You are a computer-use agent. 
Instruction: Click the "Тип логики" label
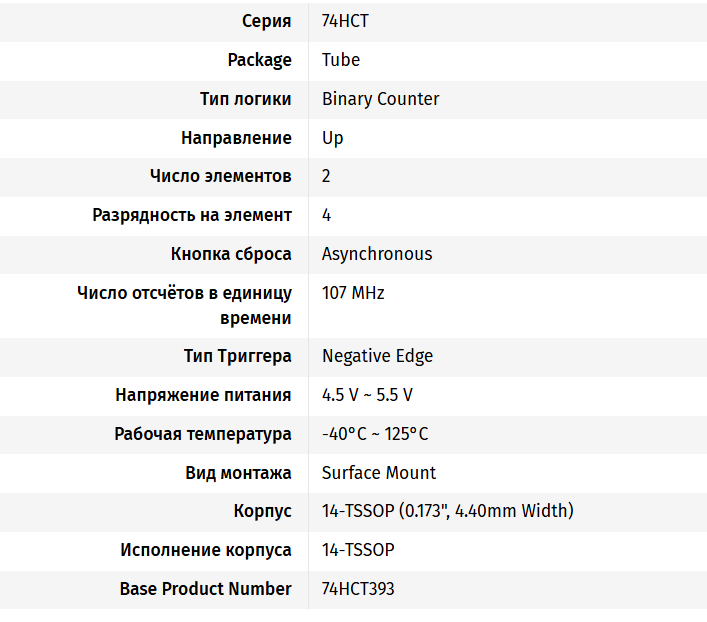(246, 99)
